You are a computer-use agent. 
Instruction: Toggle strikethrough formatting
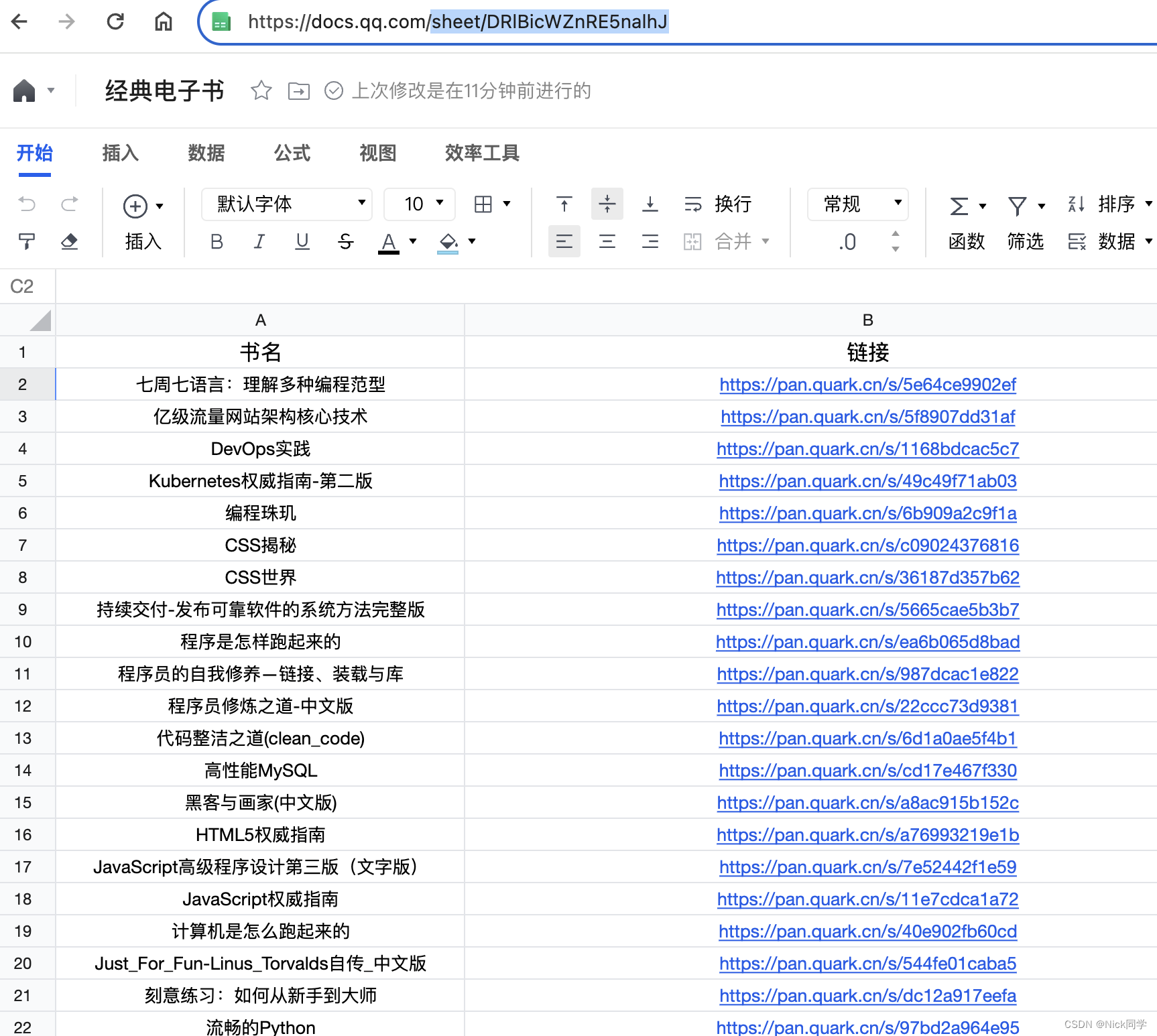coord(345,241)
